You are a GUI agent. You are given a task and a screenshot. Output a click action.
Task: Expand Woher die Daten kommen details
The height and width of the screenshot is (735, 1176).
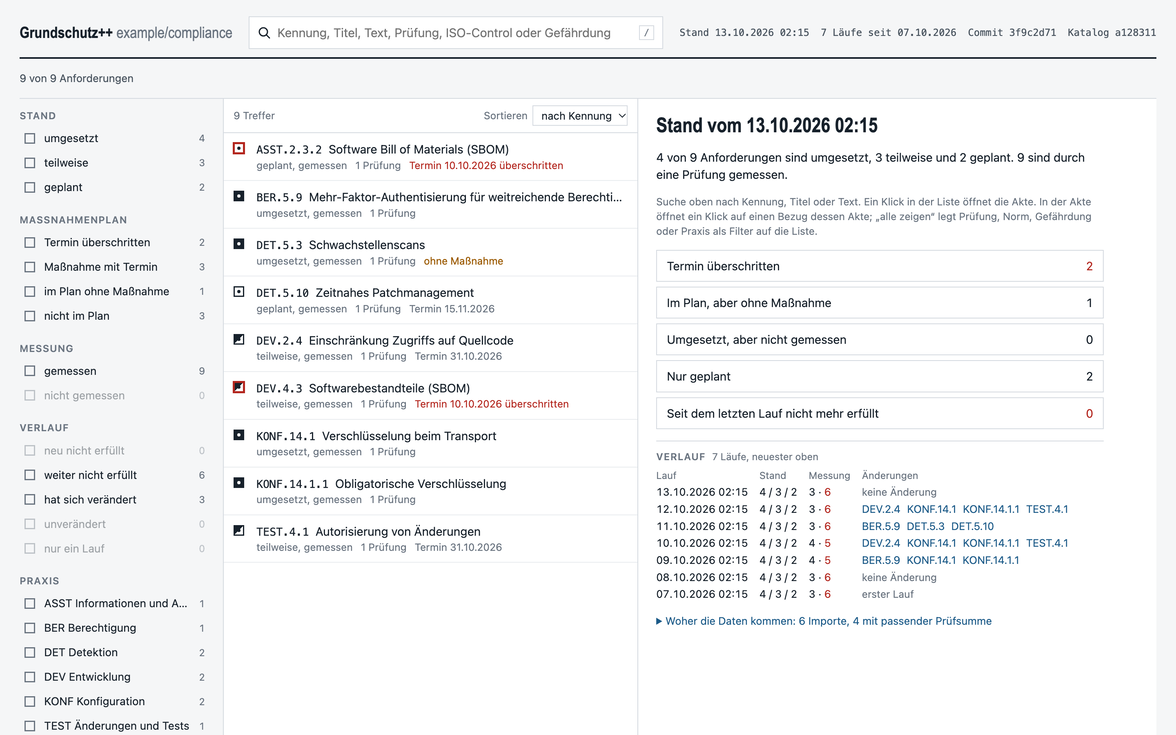point(824,621)
